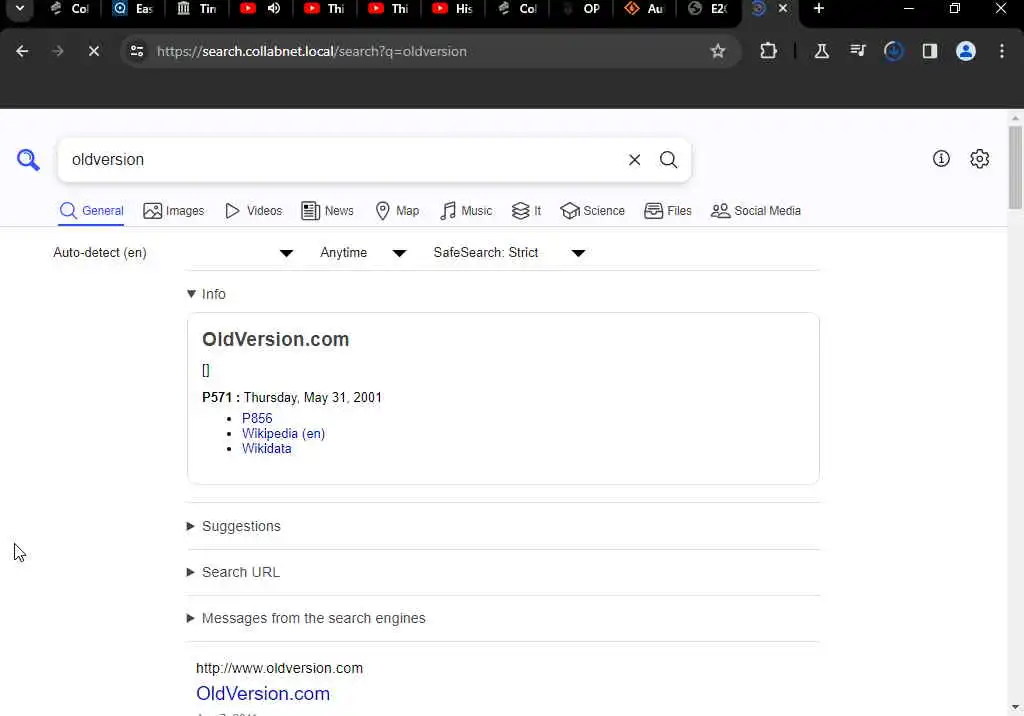
Task: Open Chrome Labs flask icon
Action: tap(822, 51)
